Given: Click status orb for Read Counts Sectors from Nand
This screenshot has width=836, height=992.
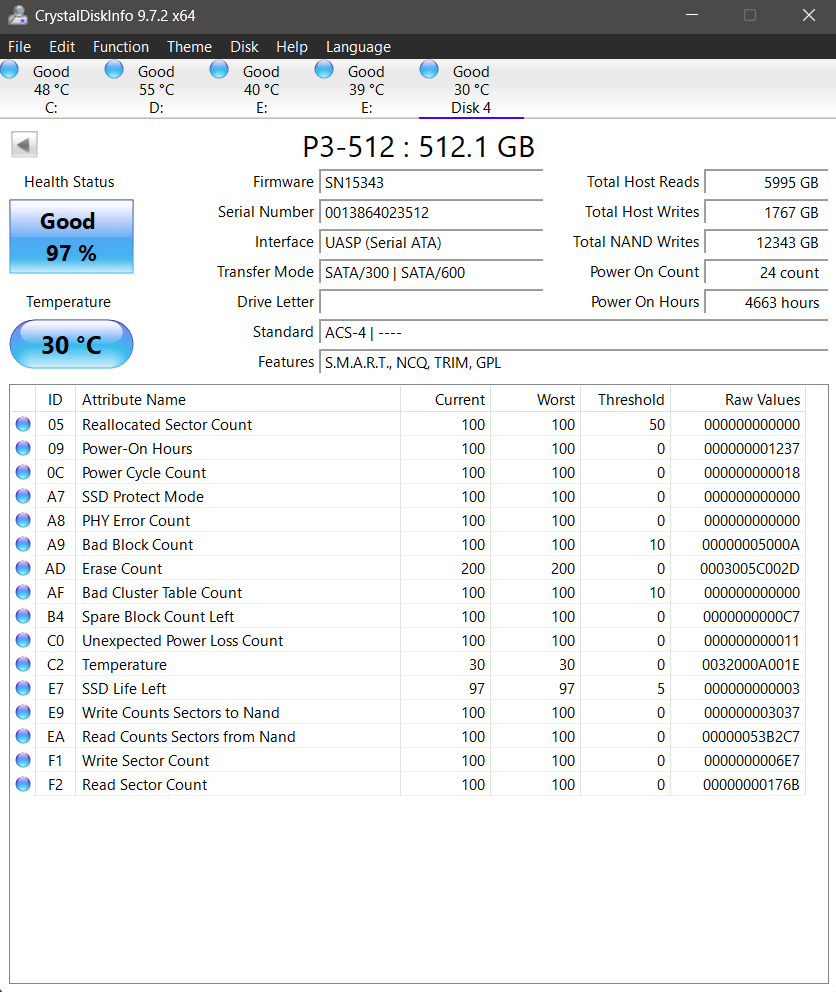Looking at the screenshot, I should tap(23, 736).
